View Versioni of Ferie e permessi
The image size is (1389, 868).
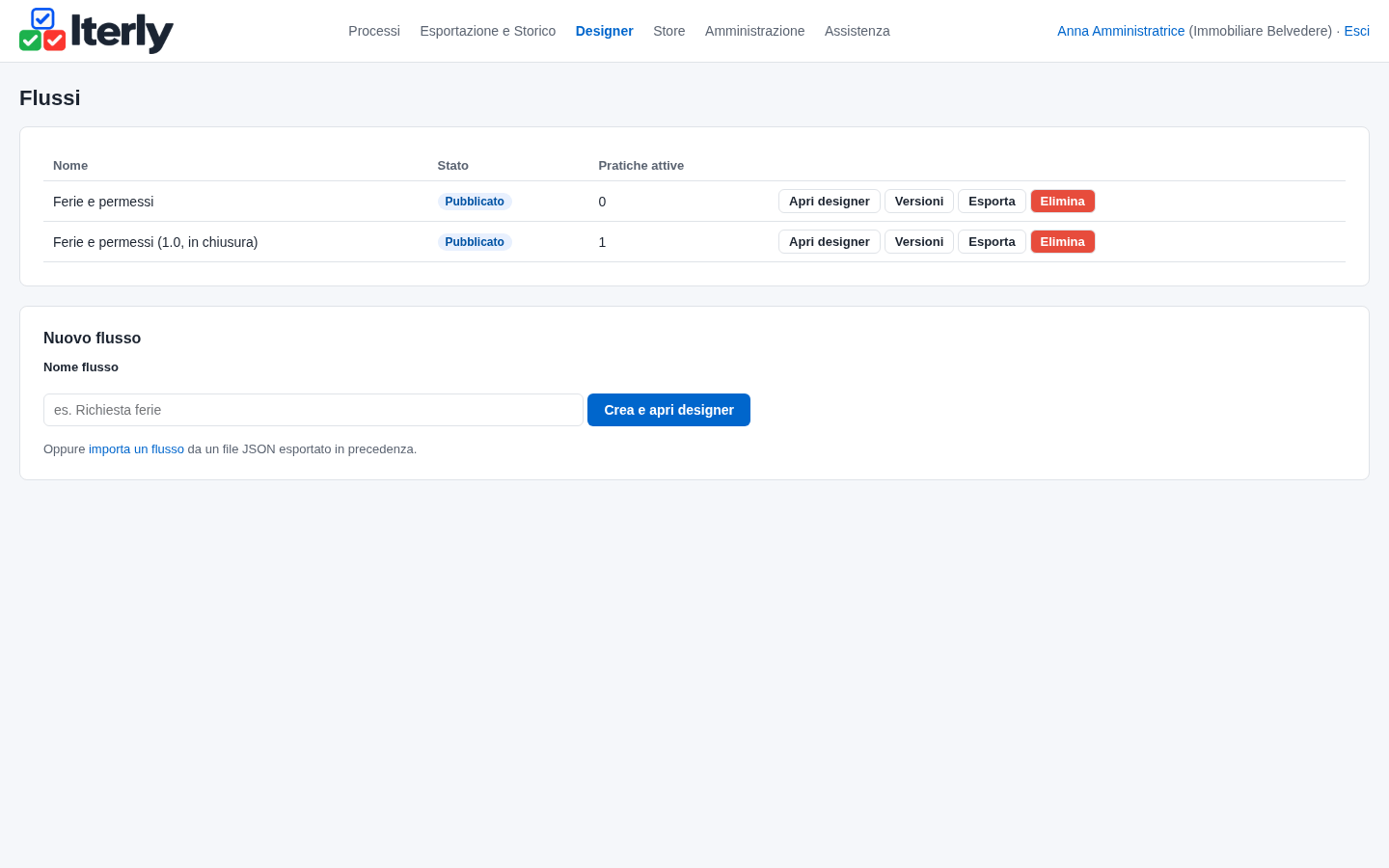point(919,202)
